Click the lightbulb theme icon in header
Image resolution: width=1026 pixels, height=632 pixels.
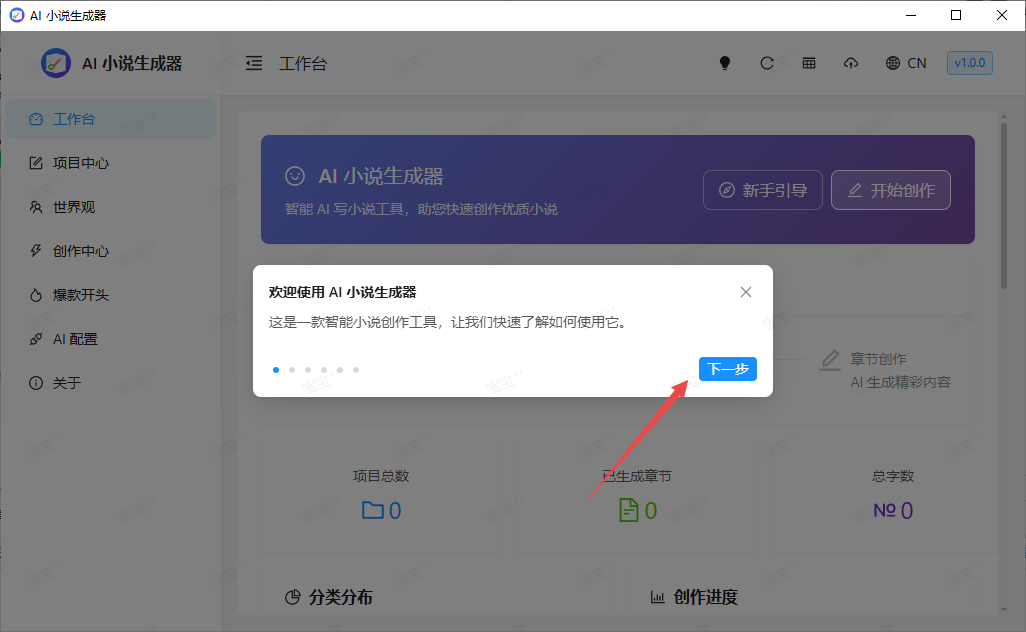pos(725,63)
